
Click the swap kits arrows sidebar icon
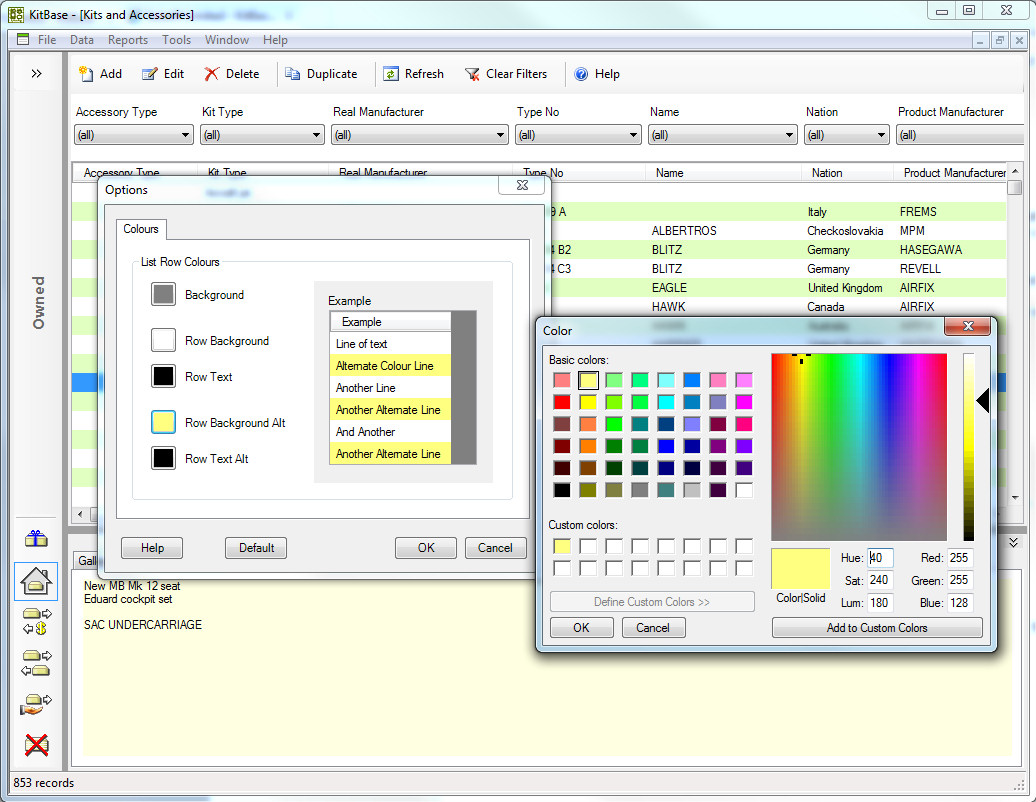[36, 663]
